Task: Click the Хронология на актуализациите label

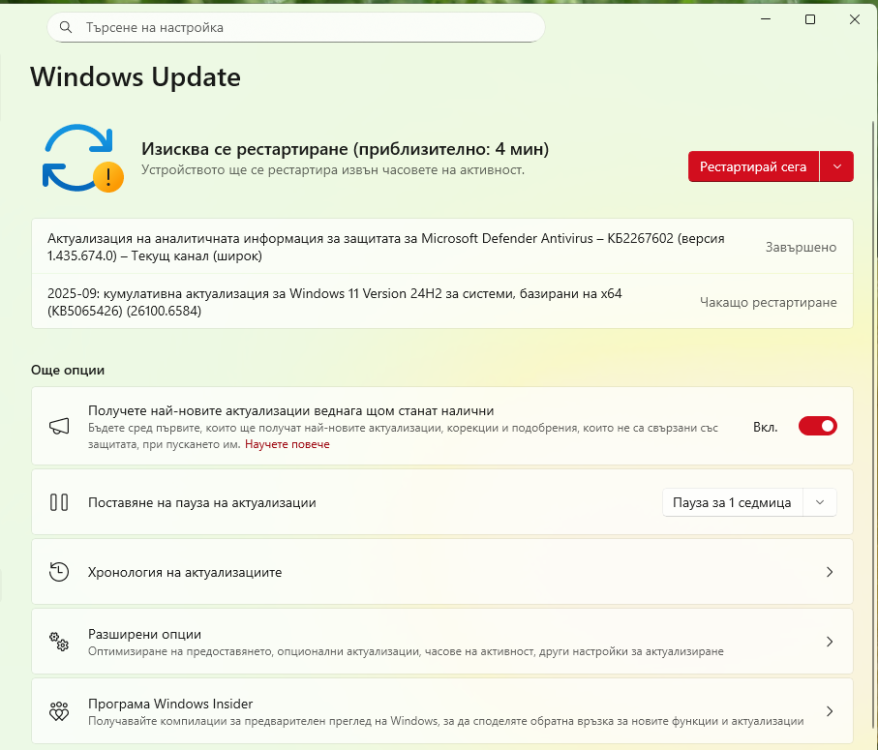Action: [x=185, y=572]
